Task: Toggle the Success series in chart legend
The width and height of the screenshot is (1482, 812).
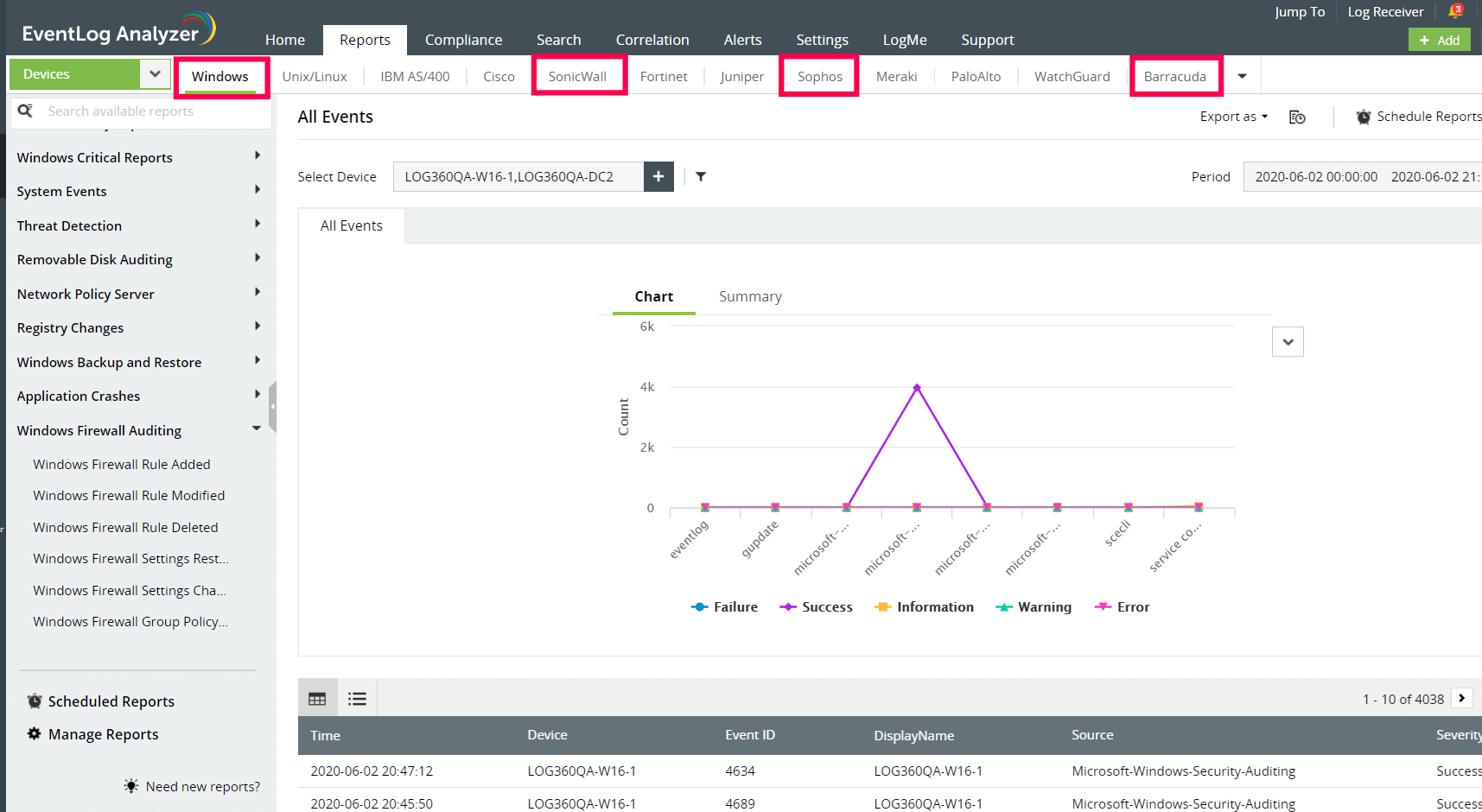Action: 816,607
